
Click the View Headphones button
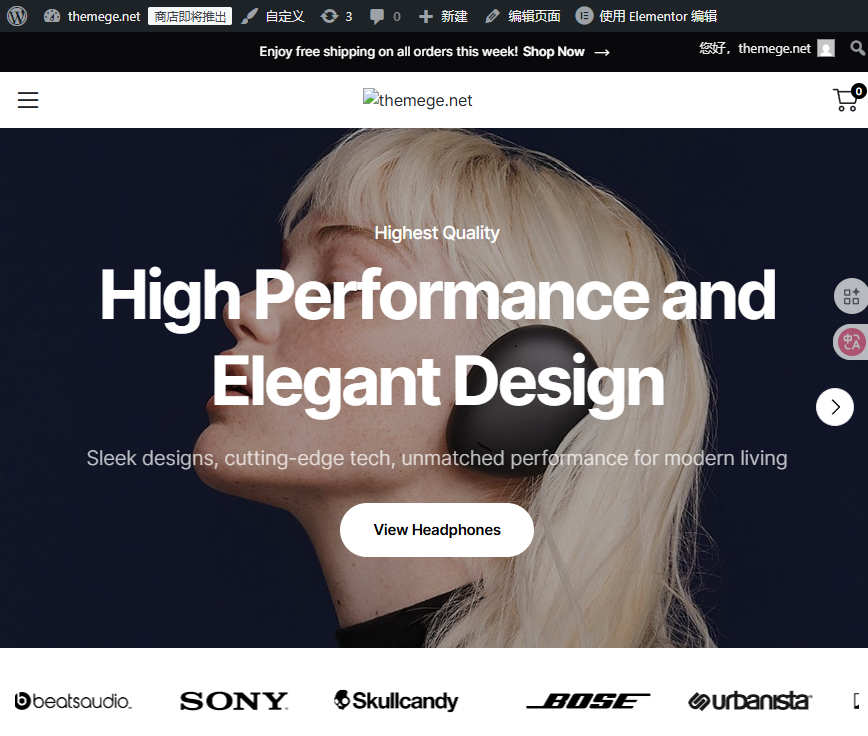pyautogui.click(x=437, y=530)
